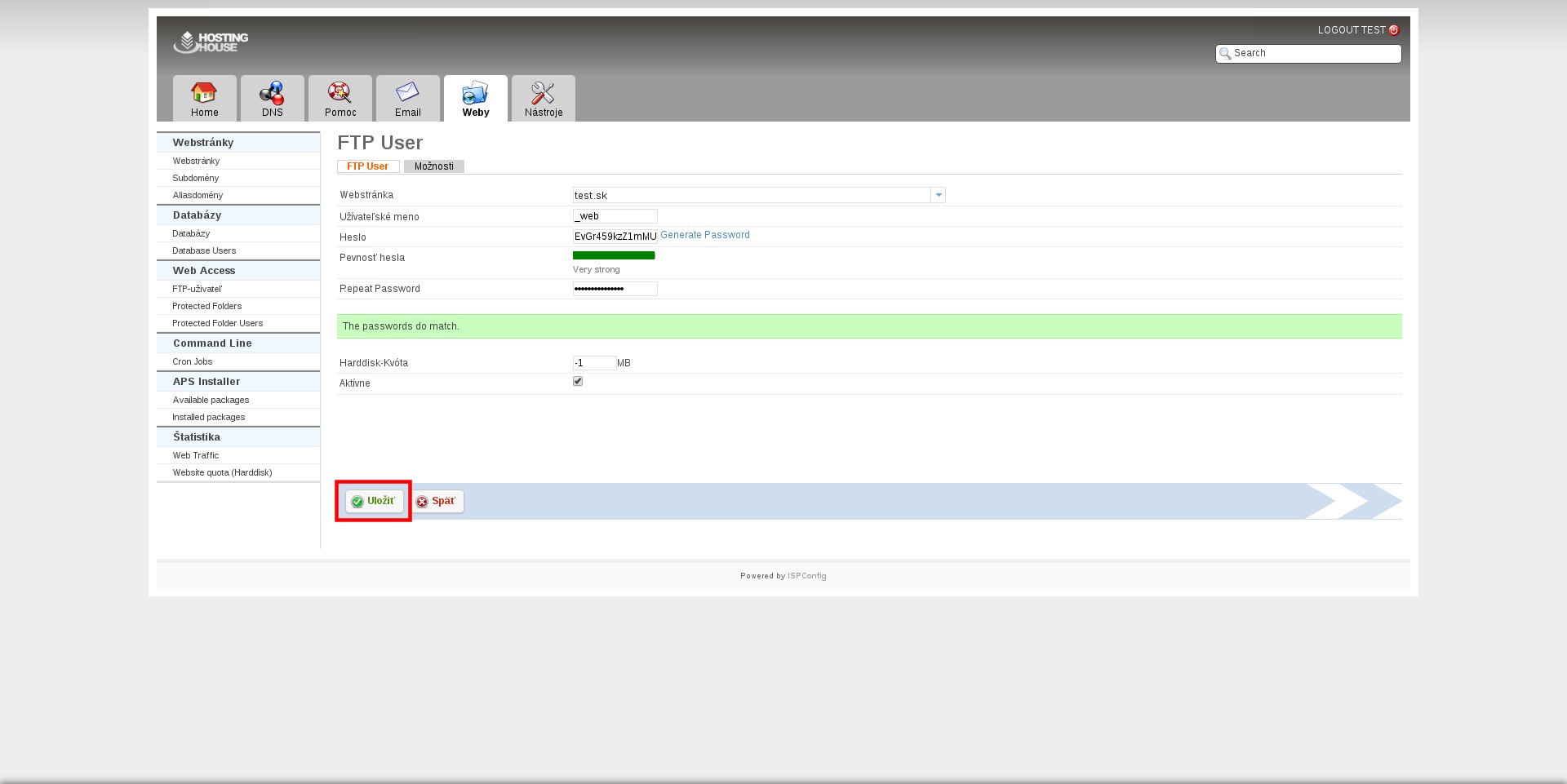Open Cron Jobs in sidebar
1567x784 pixels.
click(x=193, y=361)
